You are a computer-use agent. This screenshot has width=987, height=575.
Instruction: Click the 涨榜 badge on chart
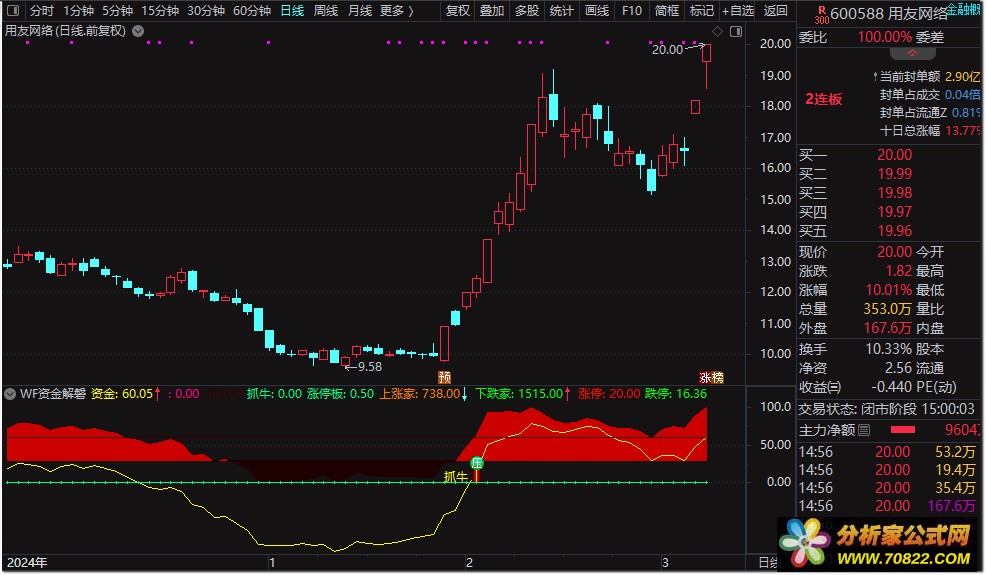pos(712,377)
